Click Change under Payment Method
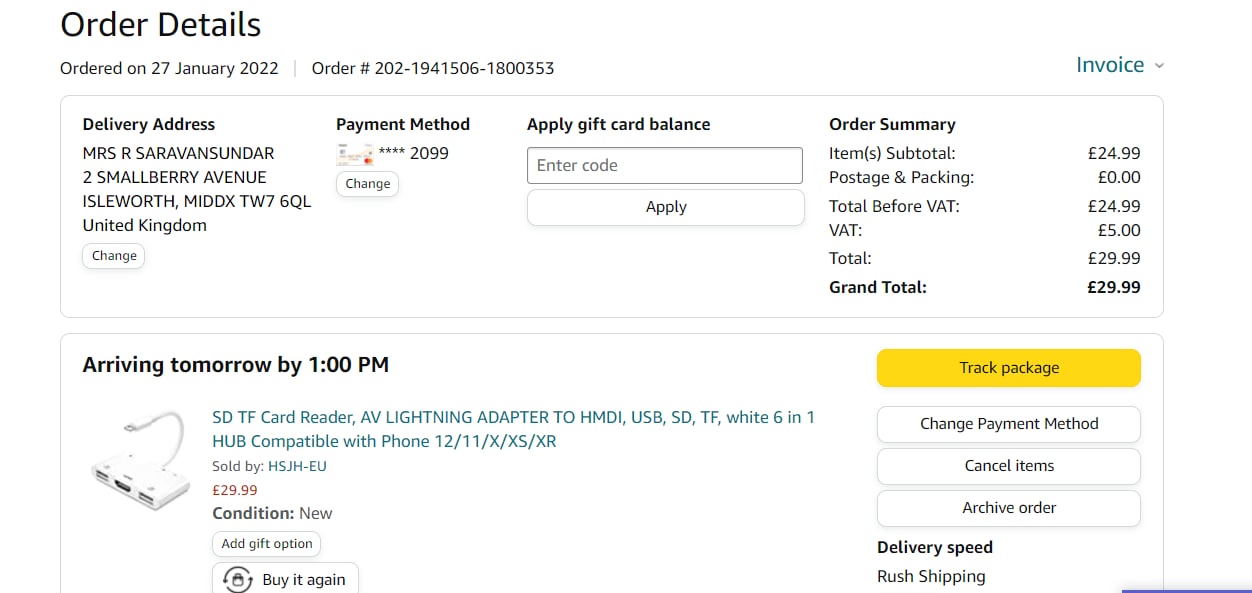The width and height of the screenshot is (1252, 593). [367, 184]
